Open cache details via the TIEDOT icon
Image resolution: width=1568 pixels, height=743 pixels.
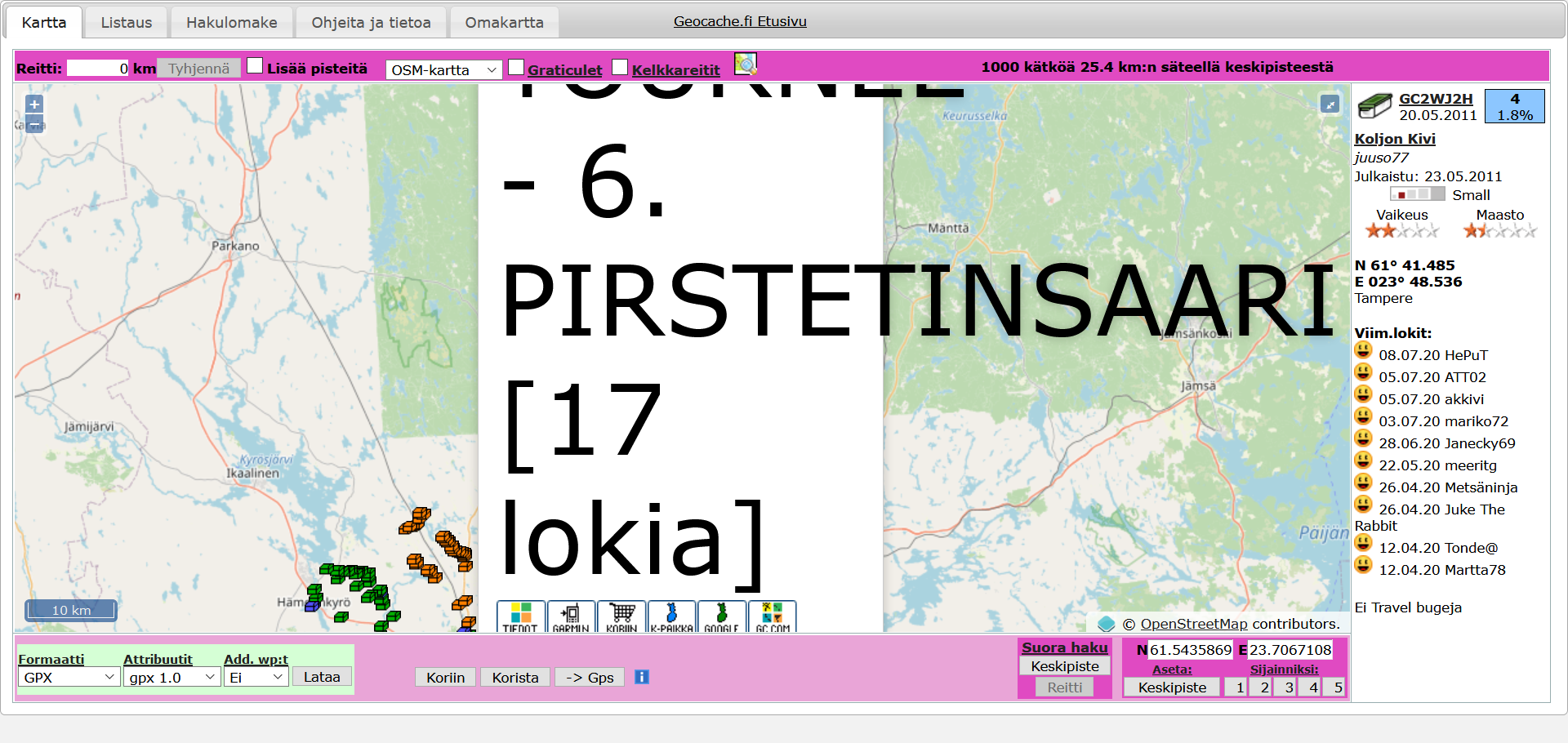click(520, 616)
